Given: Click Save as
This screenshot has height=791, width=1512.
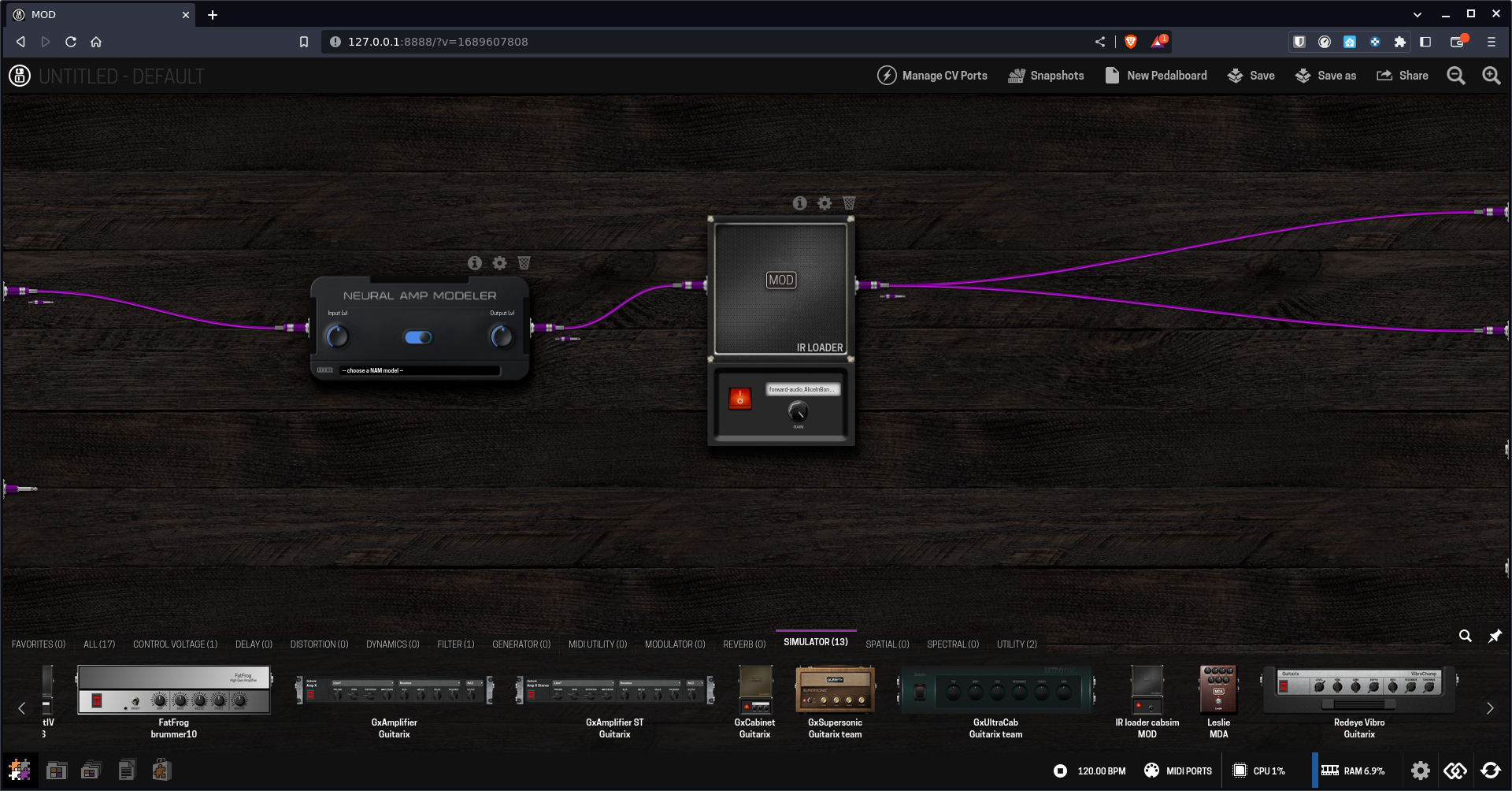Looking at the screenshot, I should point(1325,76).
